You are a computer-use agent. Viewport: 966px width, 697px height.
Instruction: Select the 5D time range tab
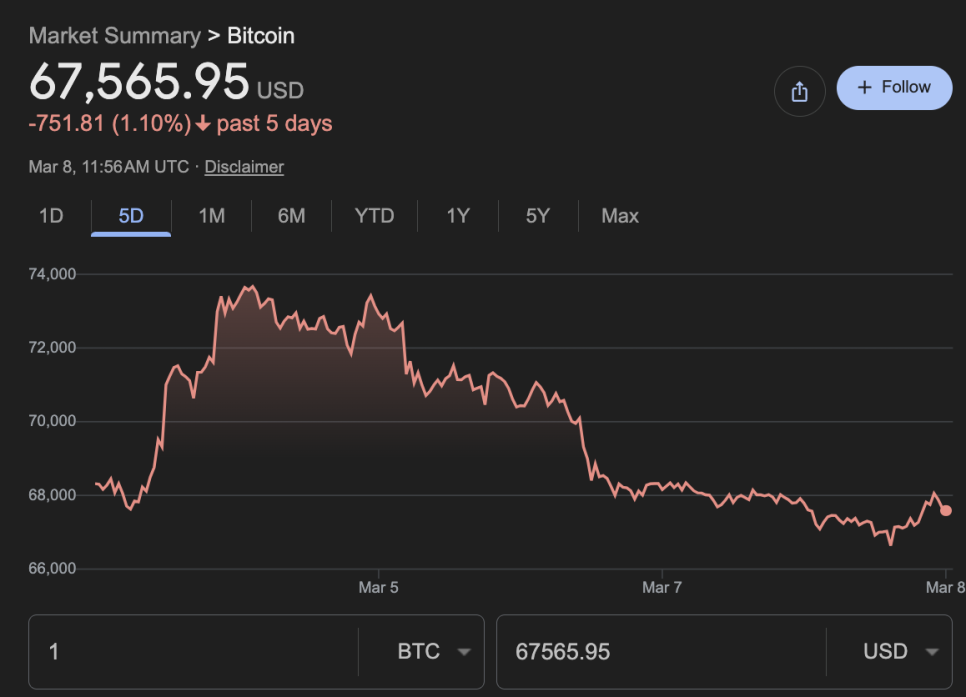(131, 216)
